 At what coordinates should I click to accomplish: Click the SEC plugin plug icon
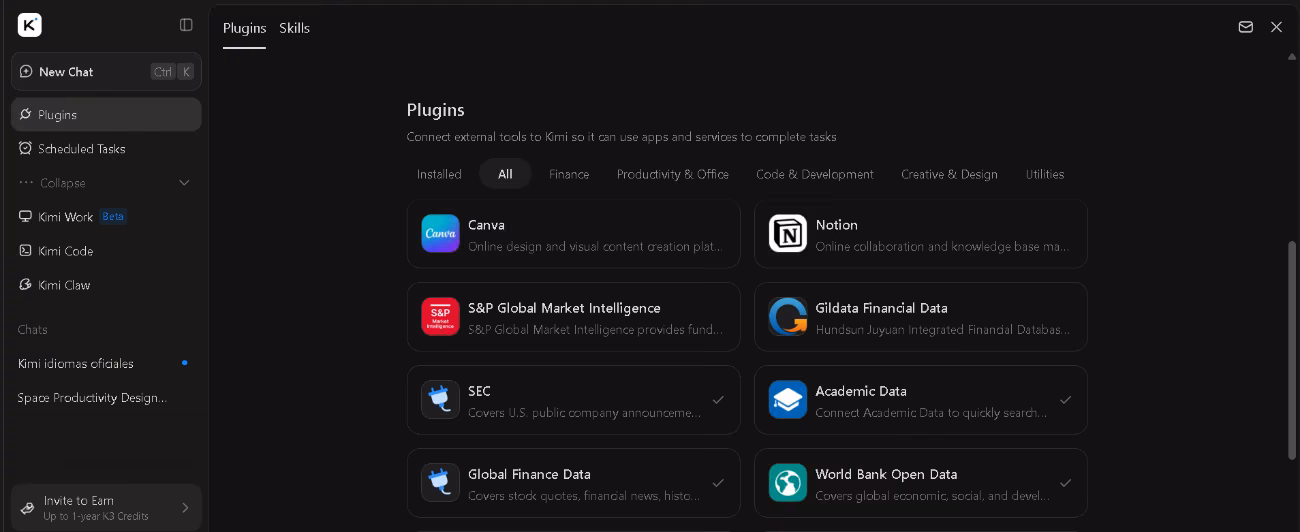click(x=440, y=399)
